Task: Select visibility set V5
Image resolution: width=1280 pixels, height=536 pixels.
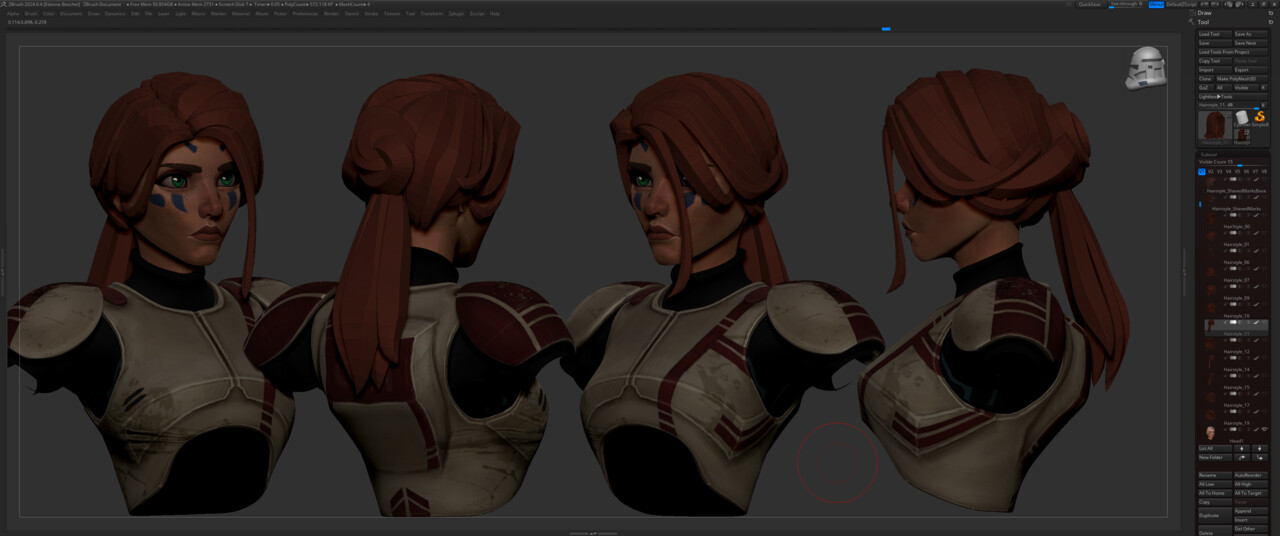Action: pos(1237,171)
